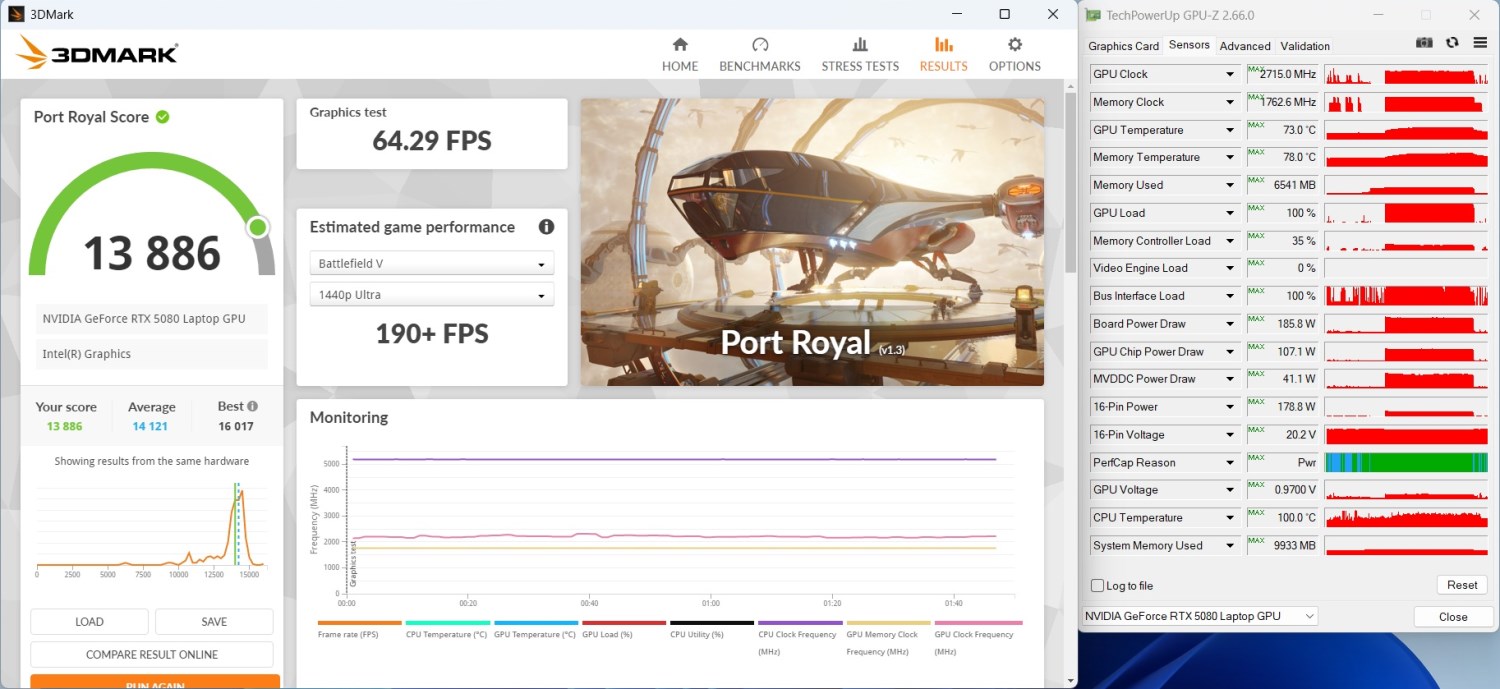Click the GPU-Z refresh icon
Image resolution: width=1500 pixels, height=689 pixels.
(x=1452, y=43)
